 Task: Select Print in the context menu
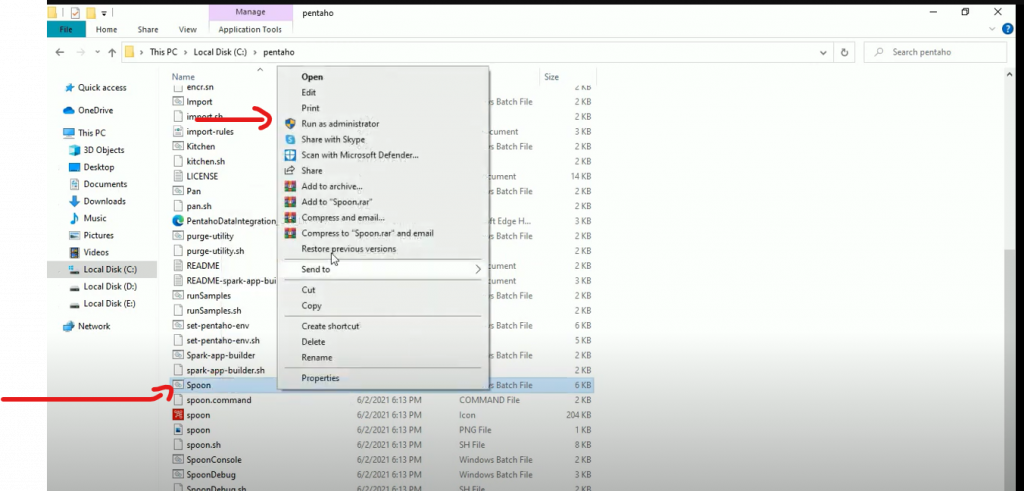(x=310, y=108)
